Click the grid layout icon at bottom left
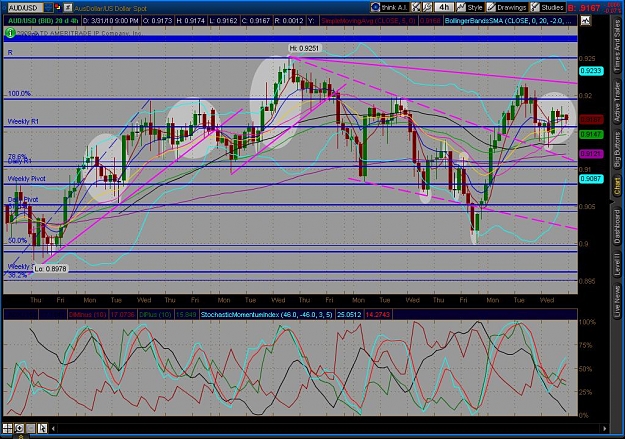Screen dimensions: 625x439 click(x=8, y=428)
